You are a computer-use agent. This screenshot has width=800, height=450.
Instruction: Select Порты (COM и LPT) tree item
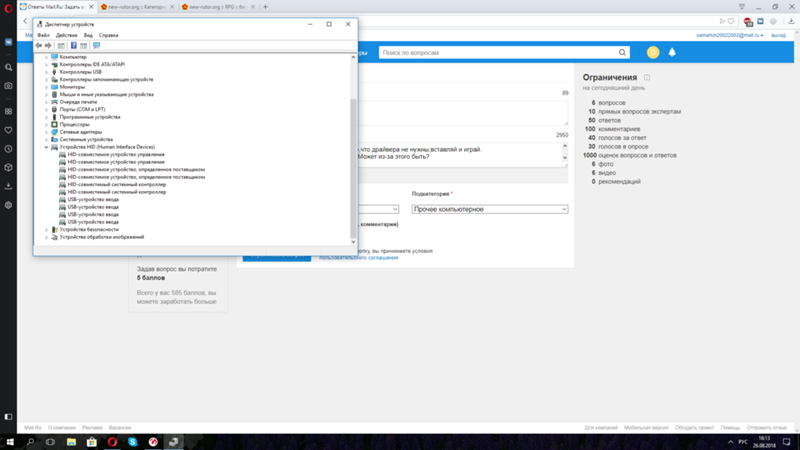[82, 109]
